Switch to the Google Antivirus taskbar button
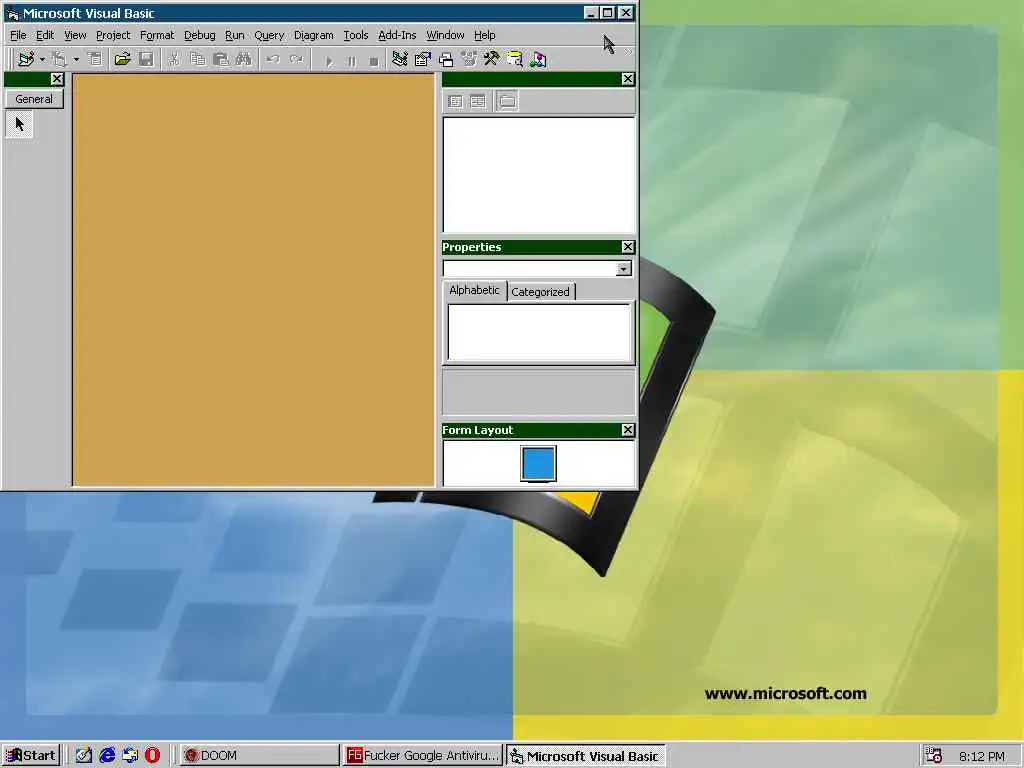Viewport: 1024px width, 768px height. [423, 756]
